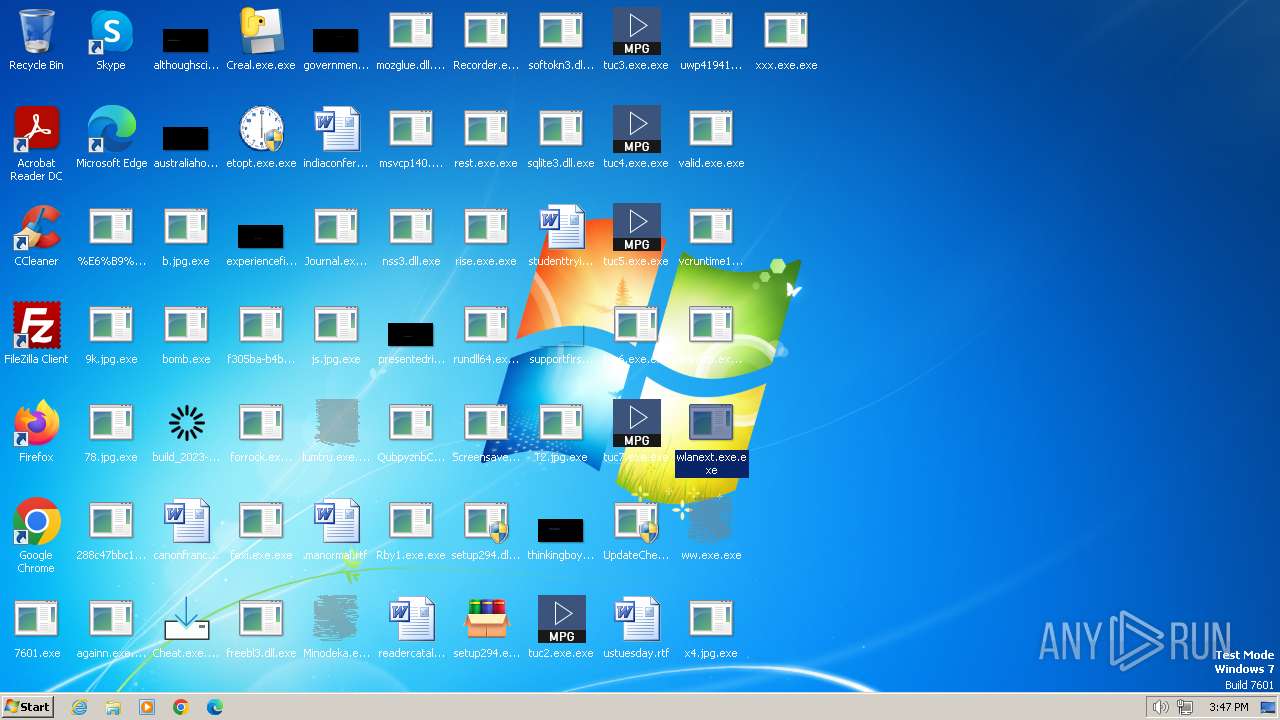Open Internet Explorer from the taskbar

79,707
